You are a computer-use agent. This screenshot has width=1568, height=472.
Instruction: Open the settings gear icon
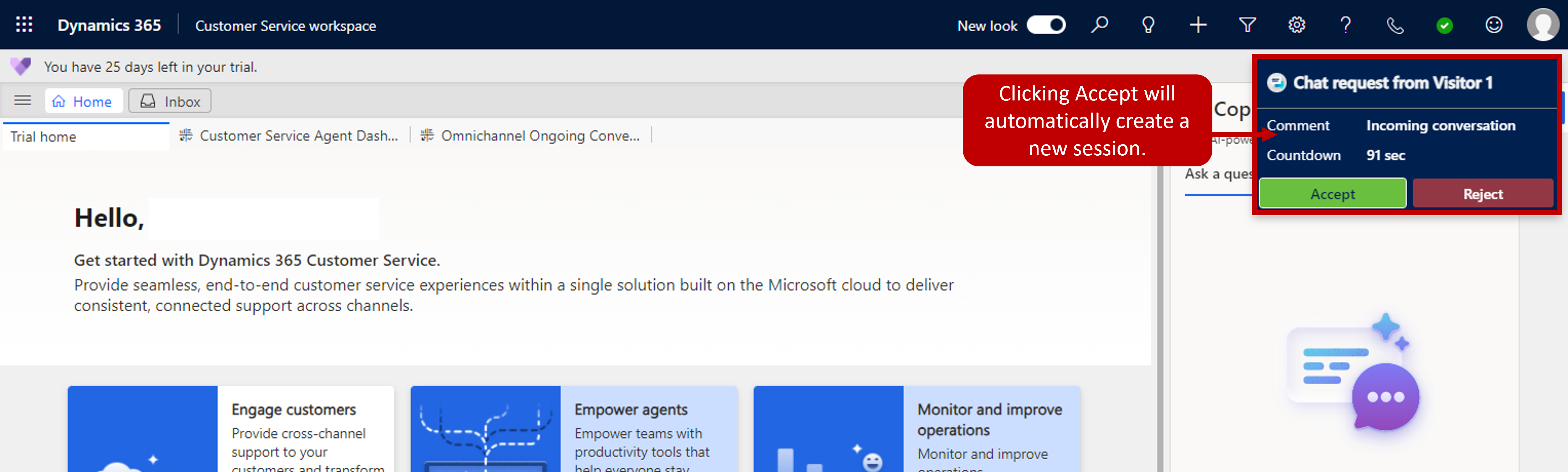click(1296, 25)
